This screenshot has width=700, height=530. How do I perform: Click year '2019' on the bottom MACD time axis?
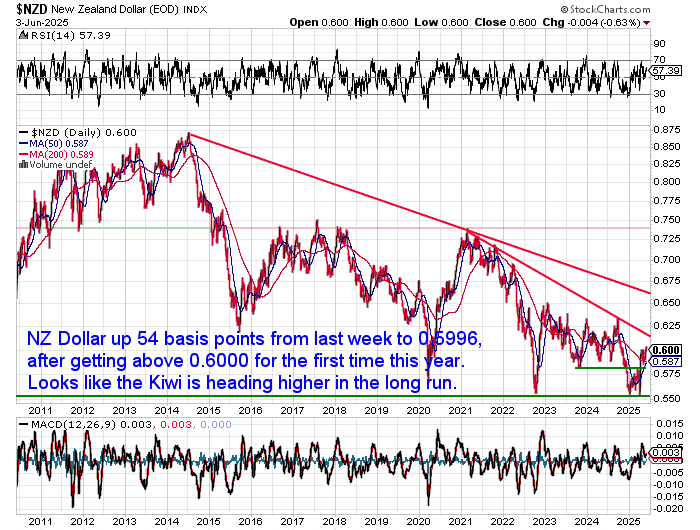click(x=376, y=522)
